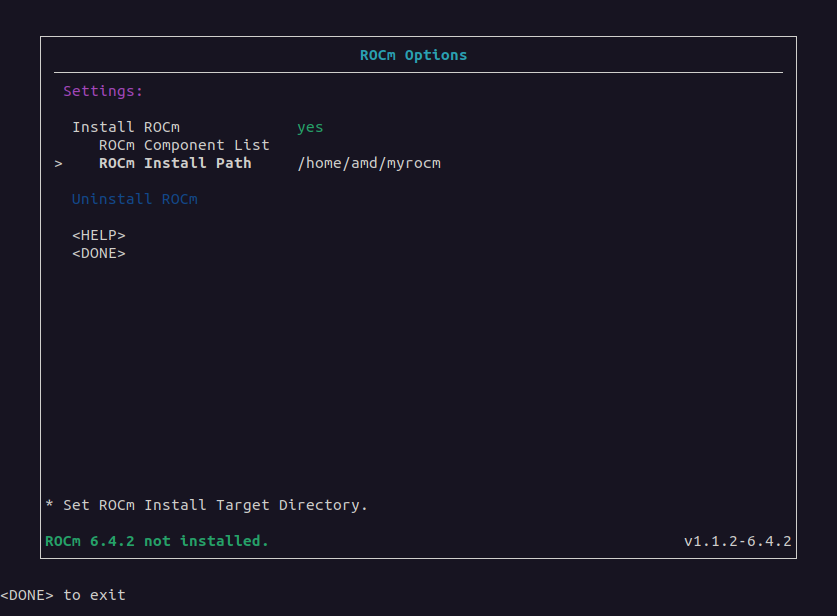Edit the /home/amd/myrocm path field

coord(369,163)
